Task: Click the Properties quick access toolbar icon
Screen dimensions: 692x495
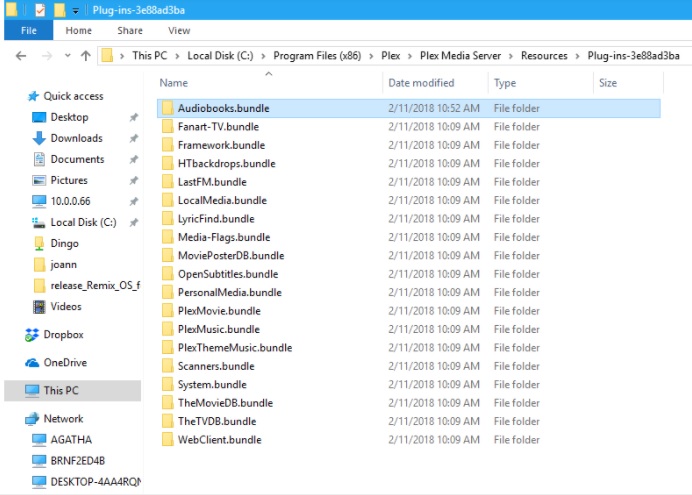Action: pyautogui.click(x=40, y=10)
